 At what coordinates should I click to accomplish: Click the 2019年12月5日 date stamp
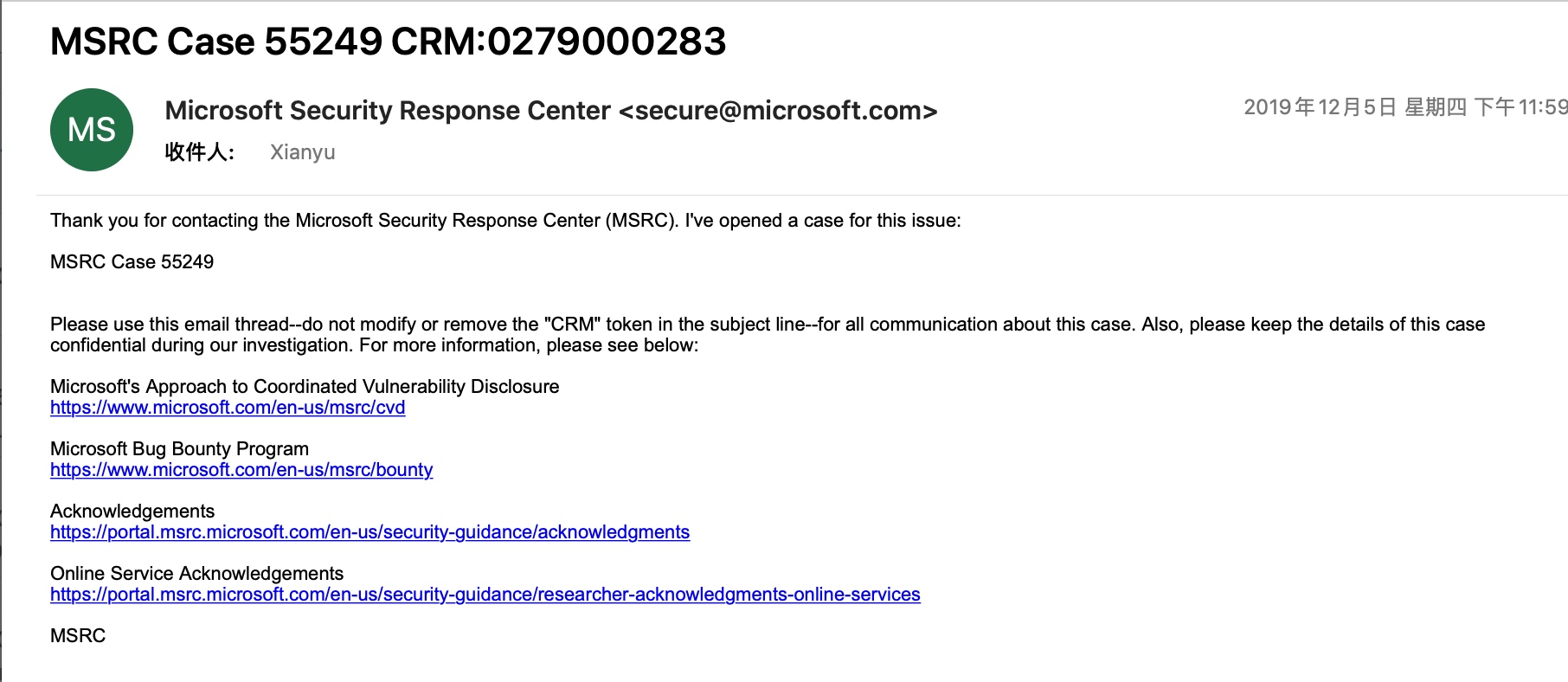point(1320,107)
